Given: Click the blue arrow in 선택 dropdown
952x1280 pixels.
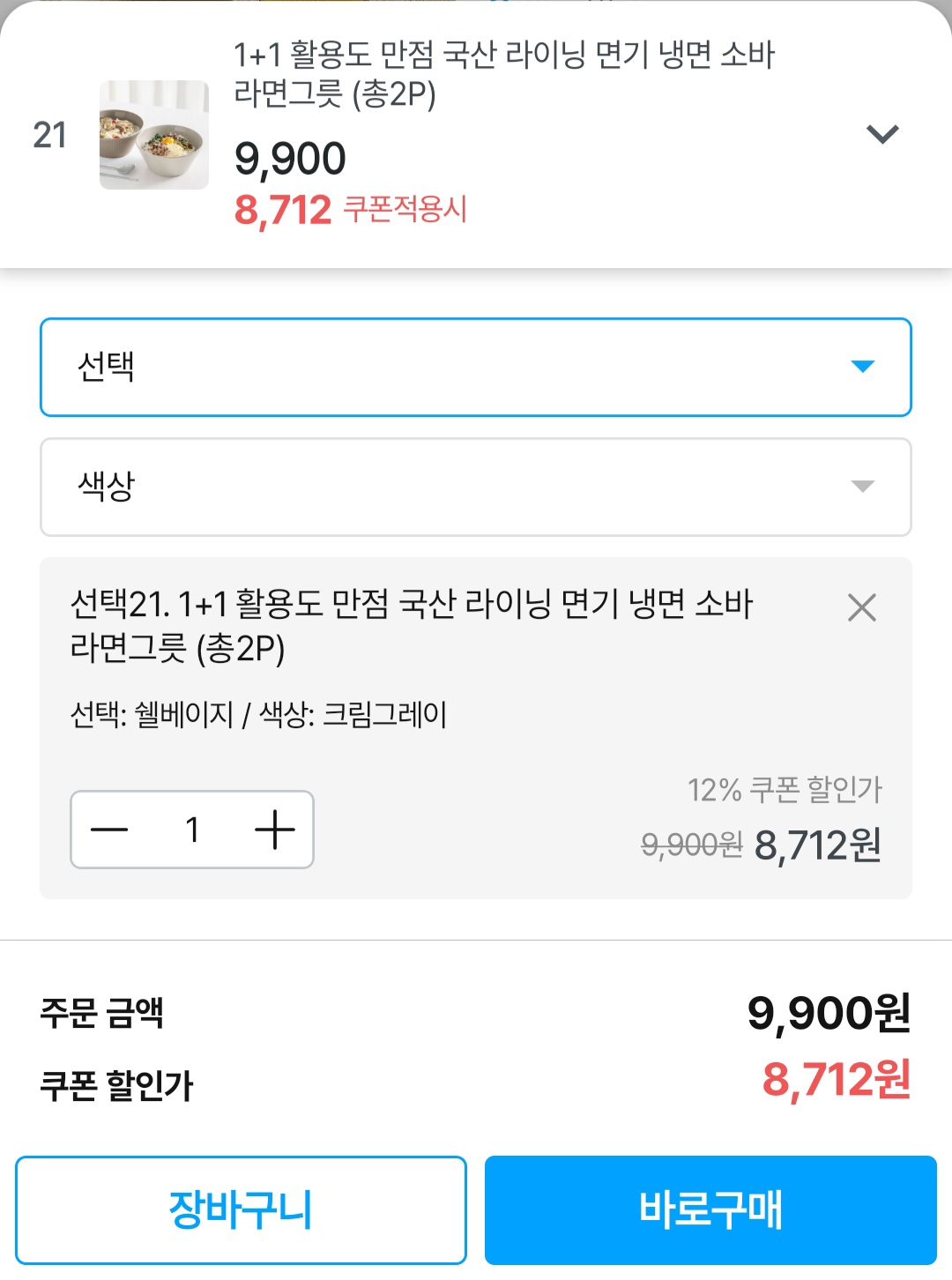Looking at the screenshot, I should pyautogui.click(x=862, y=367).
